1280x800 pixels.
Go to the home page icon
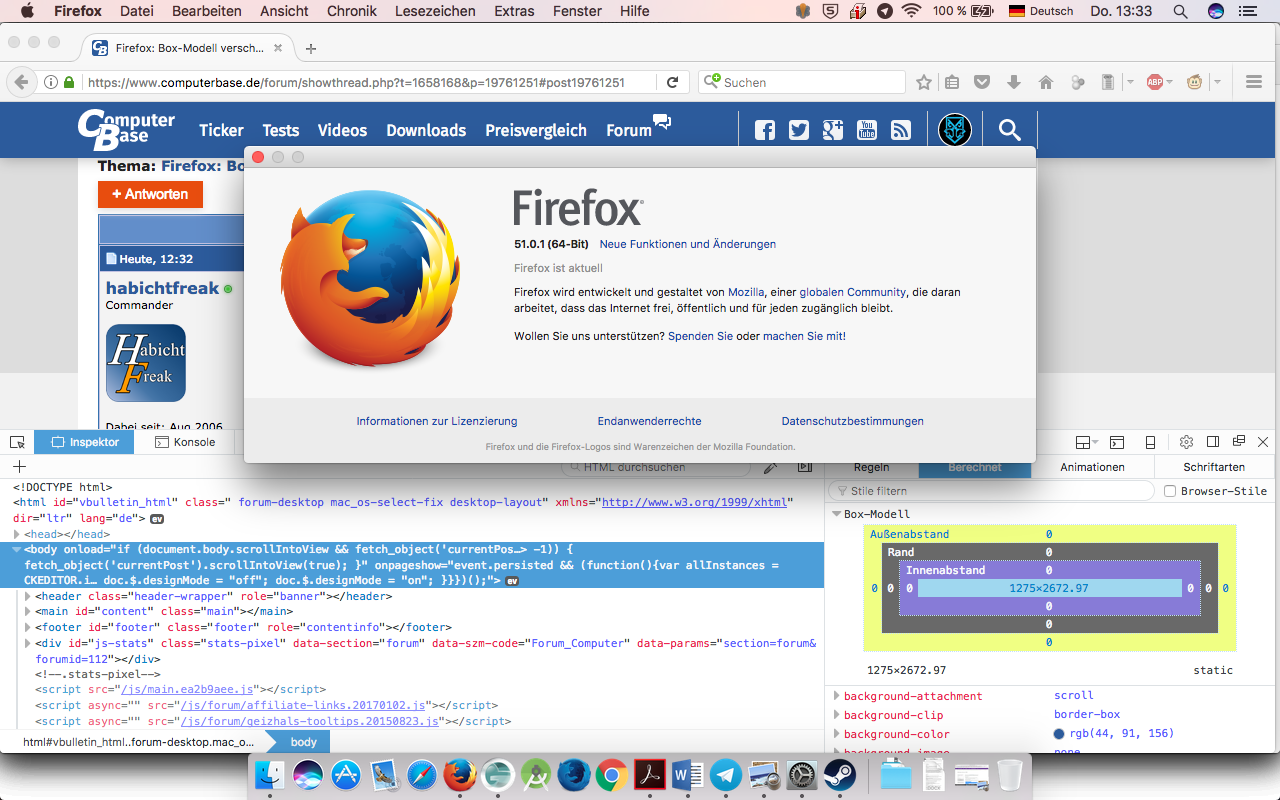[1046, 82]
